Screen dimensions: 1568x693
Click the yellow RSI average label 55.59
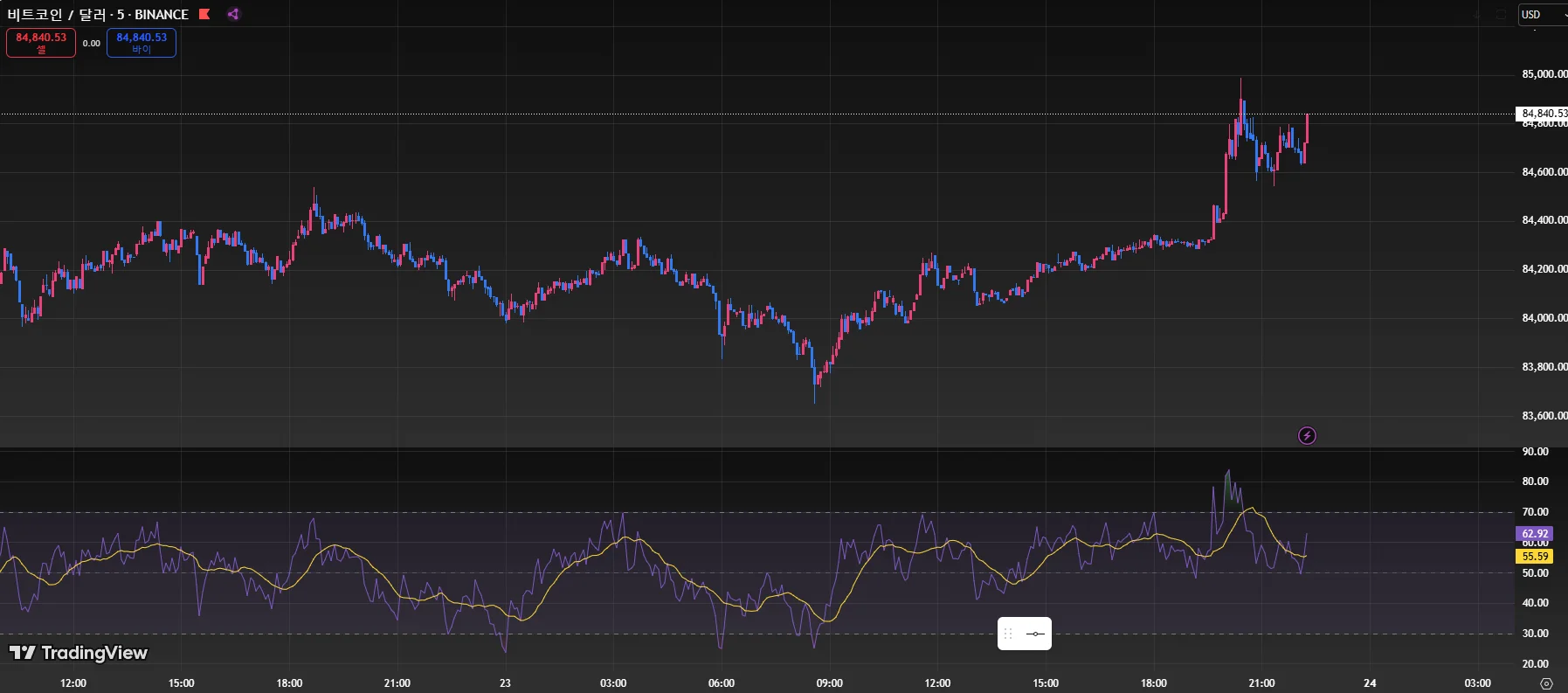[1535, 556]
